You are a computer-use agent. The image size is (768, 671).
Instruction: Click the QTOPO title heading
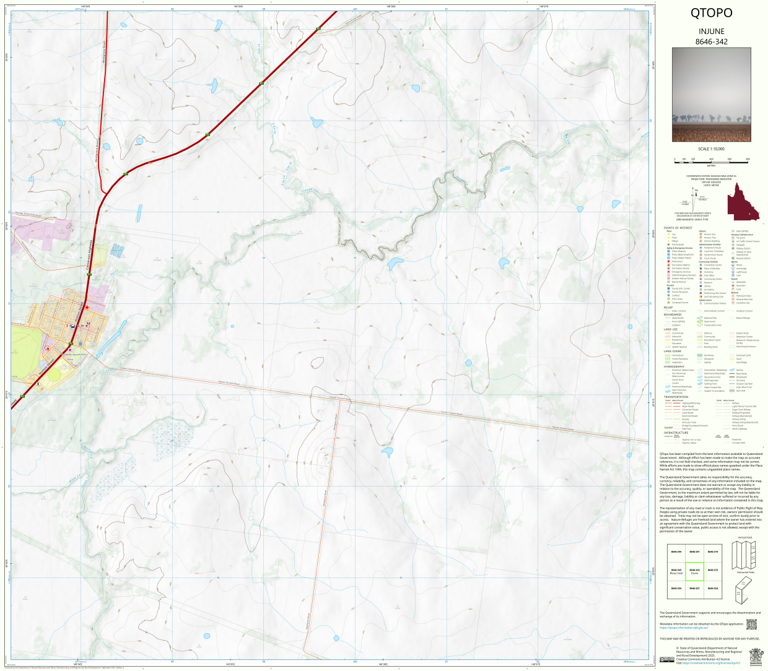pyautogui.click(x=711, y=13)
